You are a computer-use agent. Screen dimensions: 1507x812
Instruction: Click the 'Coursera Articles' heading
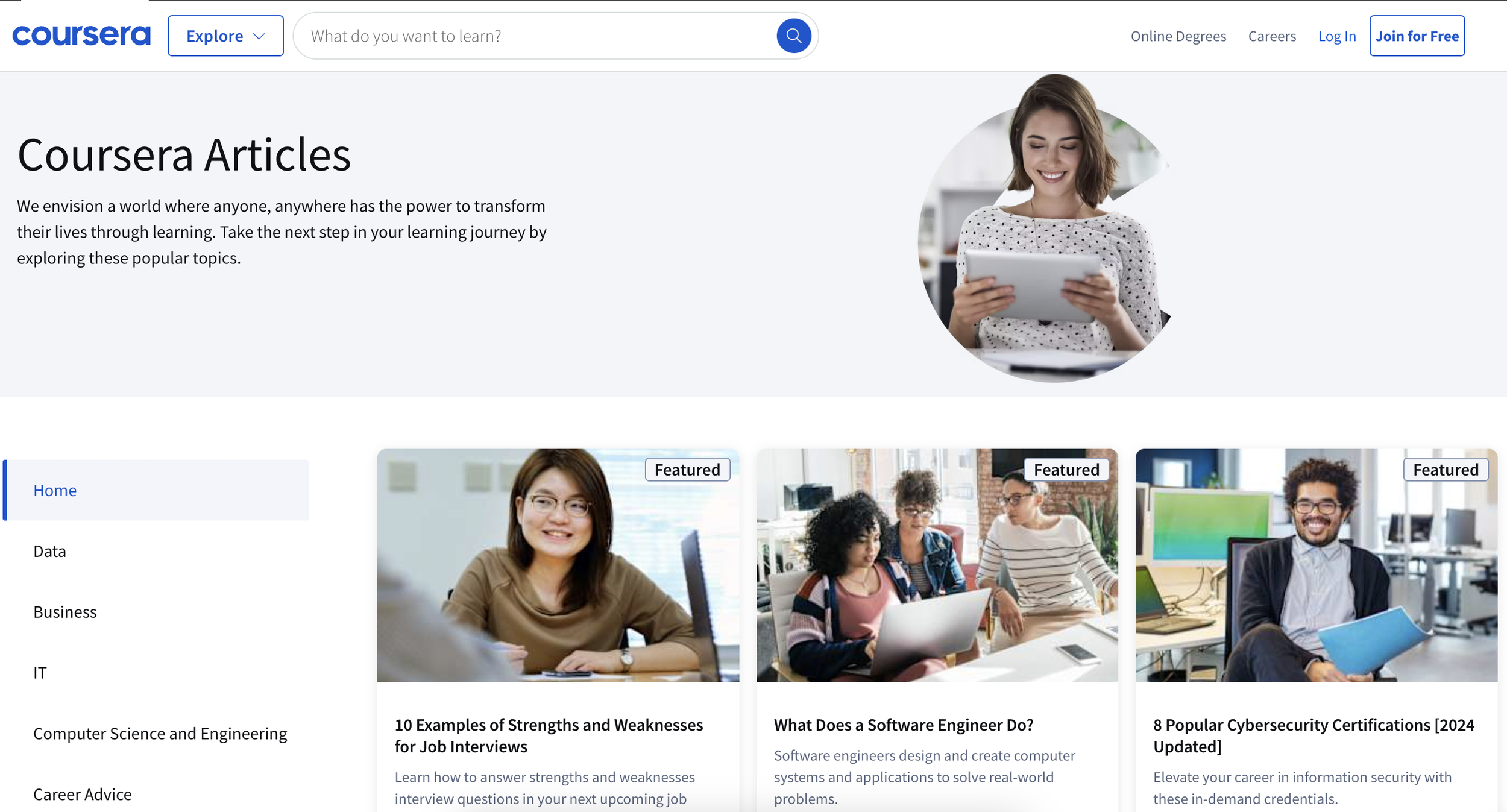pos(184,155)
